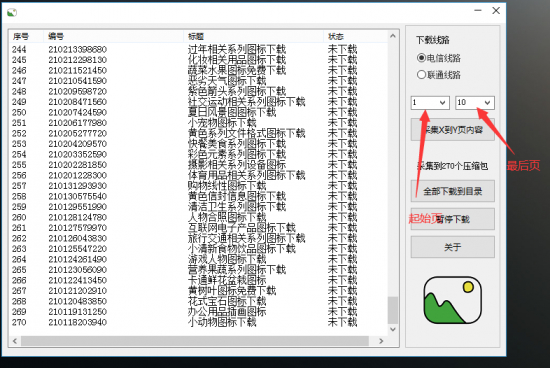Click the ID 210118203940 cell
550x368 pixels.
pos(78,322)
